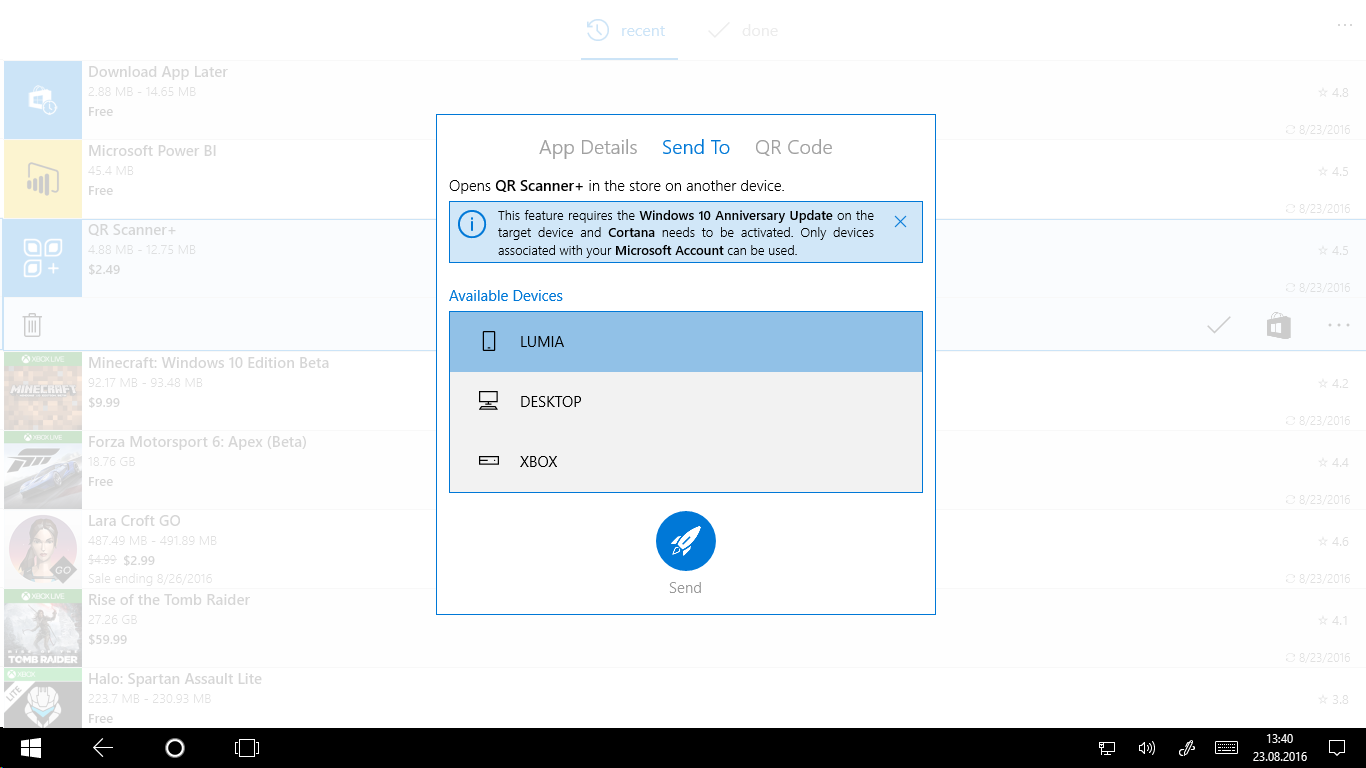1366x768 pixels.
Task: Open QR Scanner+ in Store via bag icon
Action: 1279,325
